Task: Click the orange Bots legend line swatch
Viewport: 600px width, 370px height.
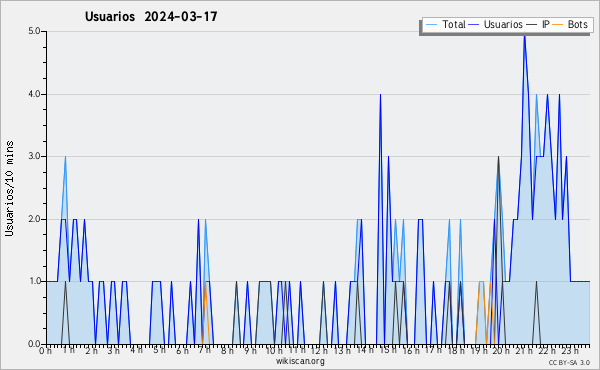Action: click(x=558, y=25)
